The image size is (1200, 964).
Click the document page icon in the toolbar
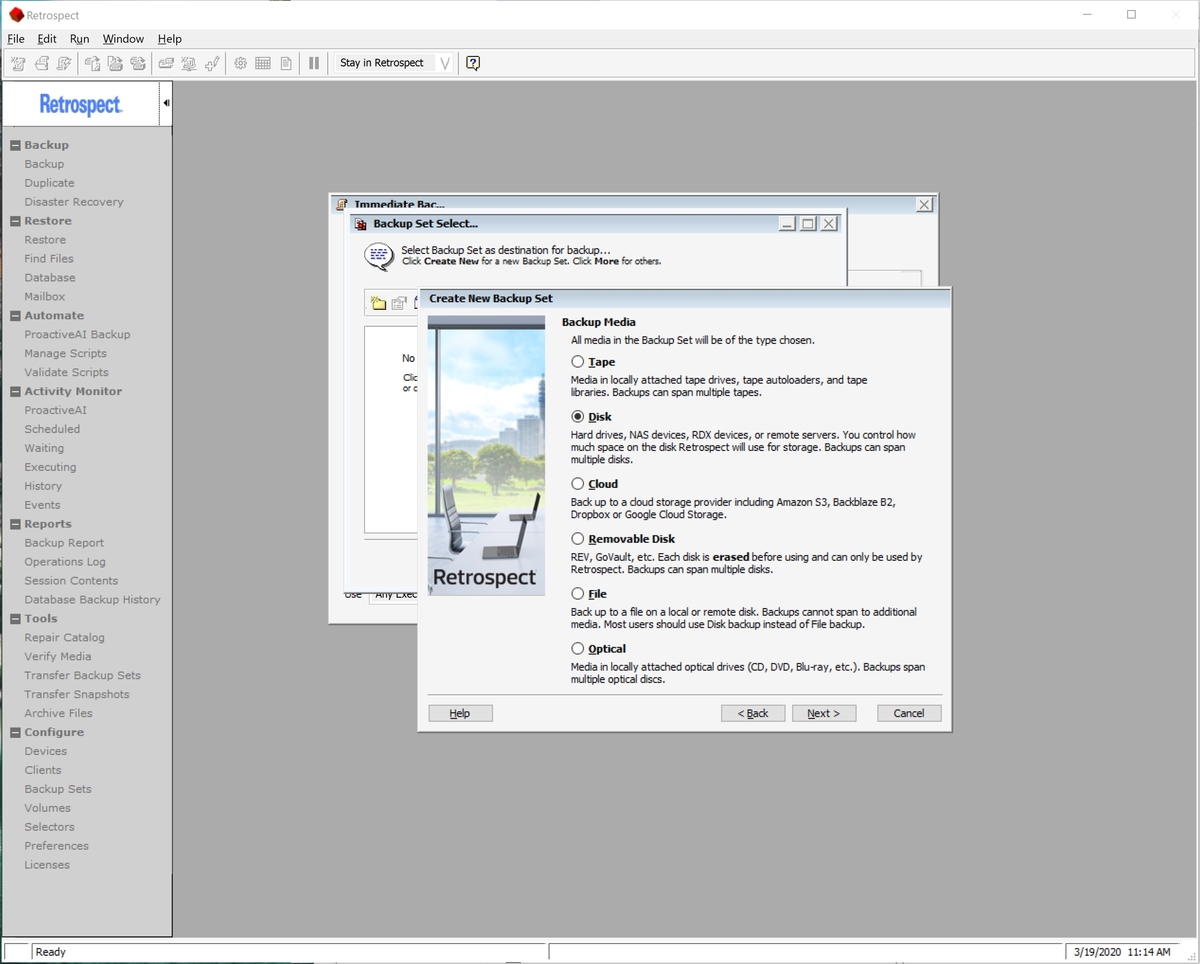click(286, 63)
